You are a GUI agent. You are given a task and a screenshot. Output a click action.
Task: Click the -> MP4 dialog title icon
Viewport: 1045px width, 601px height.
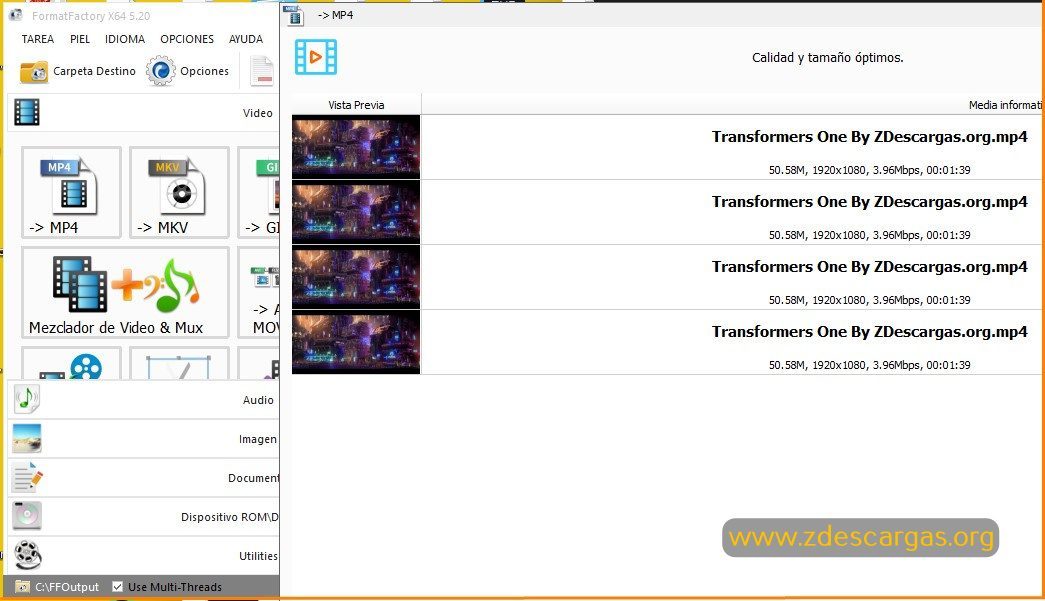coord(293,14)
